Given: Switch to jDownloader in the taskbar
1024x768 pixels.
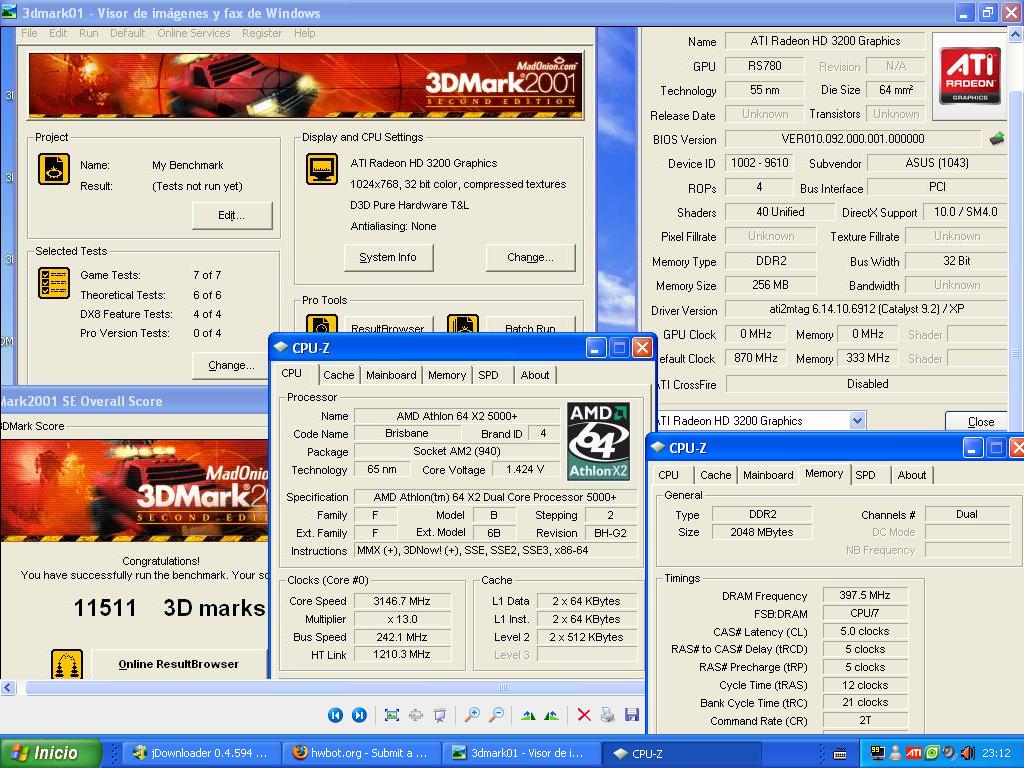Looking at the screenshot, I should (x=202, y=753).
